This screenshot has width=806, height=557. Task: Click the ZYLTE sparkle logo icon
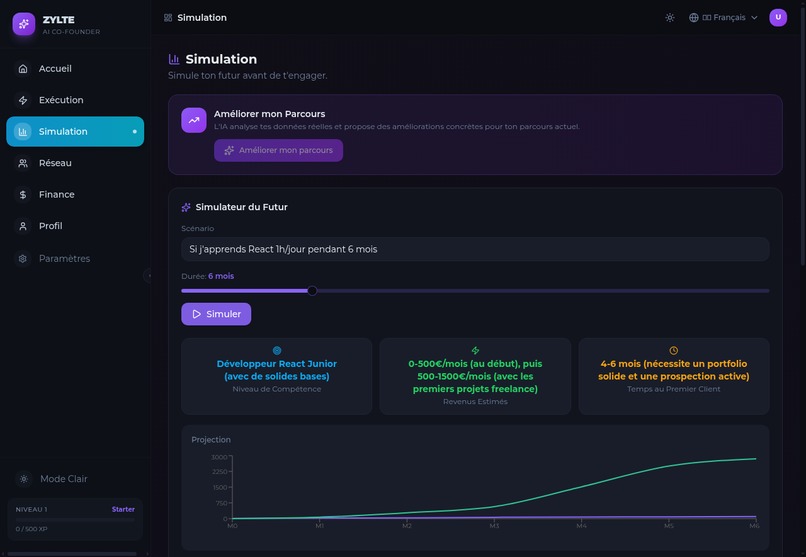(24, 24)
